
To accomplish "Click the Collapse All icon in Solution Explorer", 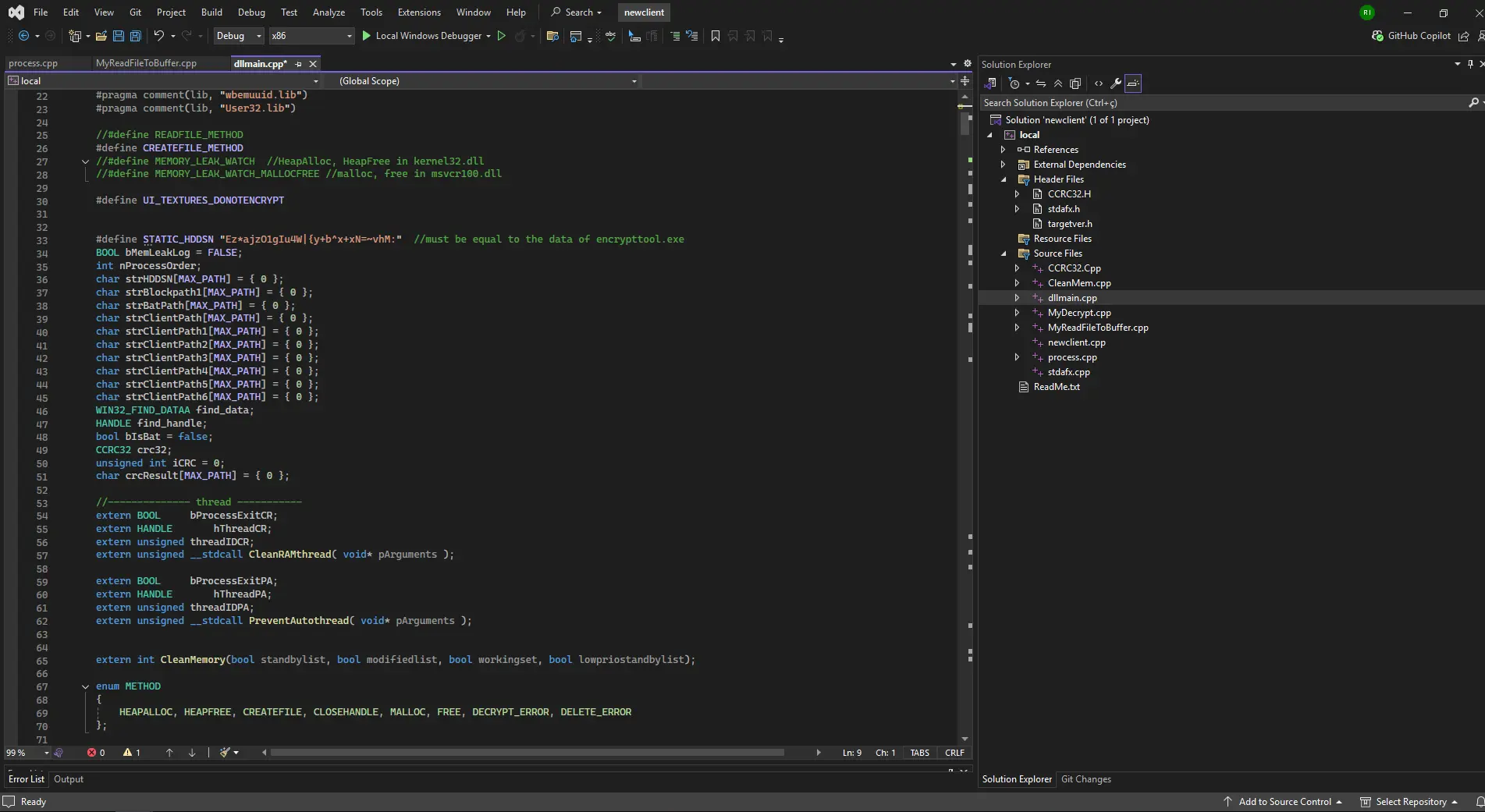I will click(x=1058, y=83).
